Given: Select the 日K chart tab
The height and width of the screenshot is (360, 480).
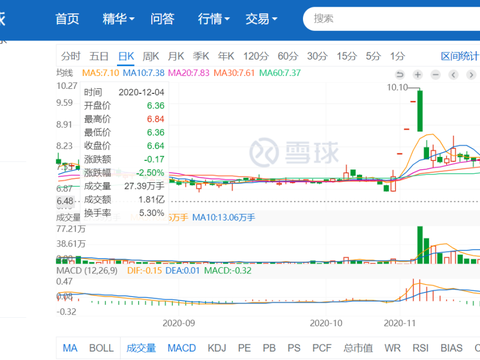Looking at the screenshot, I should 126,56.
